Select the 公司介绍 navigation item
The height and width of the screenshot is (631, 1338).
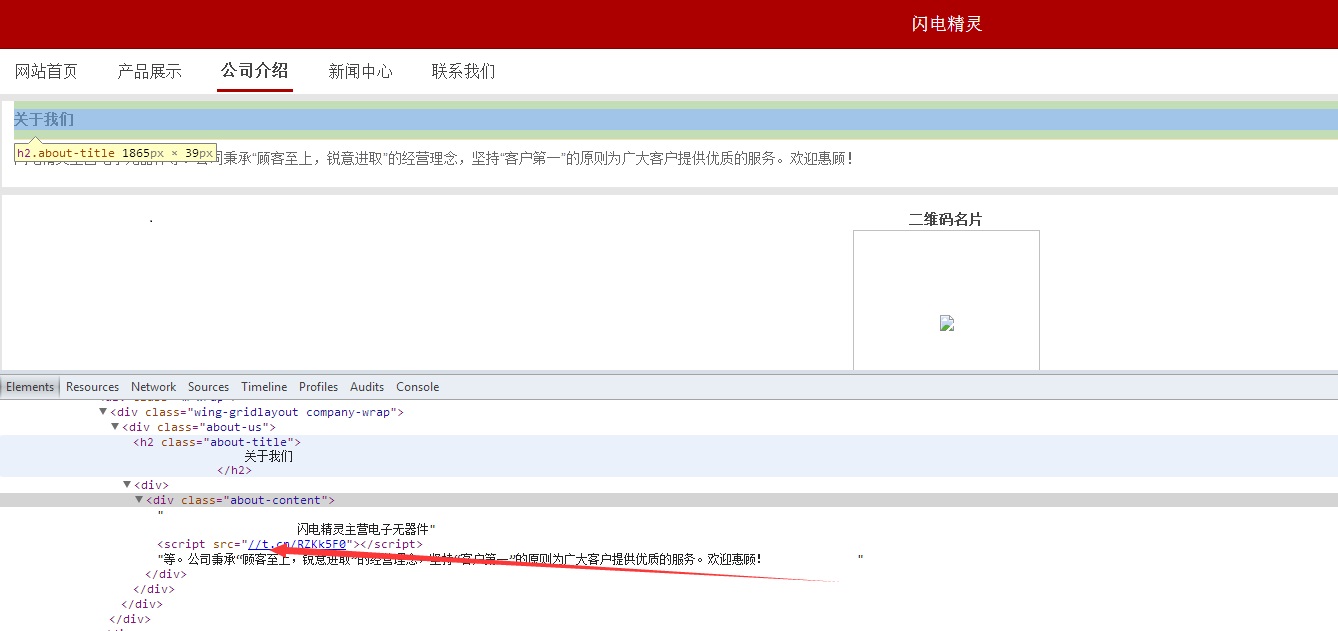[254, 71]
